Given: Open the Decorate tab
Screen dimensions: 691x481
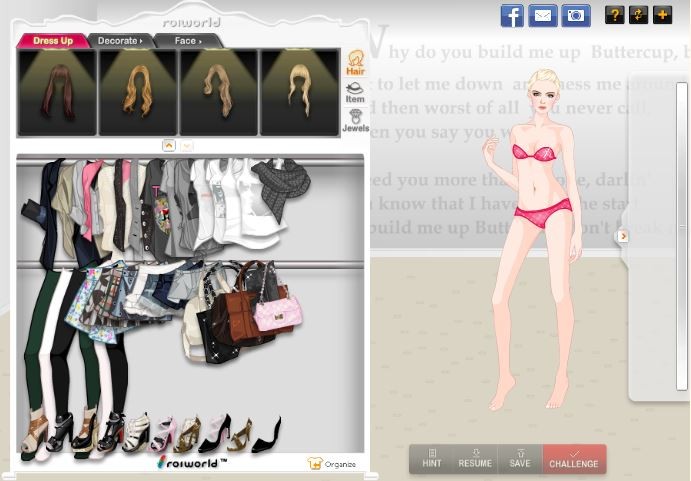Looking at the screenshot, I should coord(119,41).
